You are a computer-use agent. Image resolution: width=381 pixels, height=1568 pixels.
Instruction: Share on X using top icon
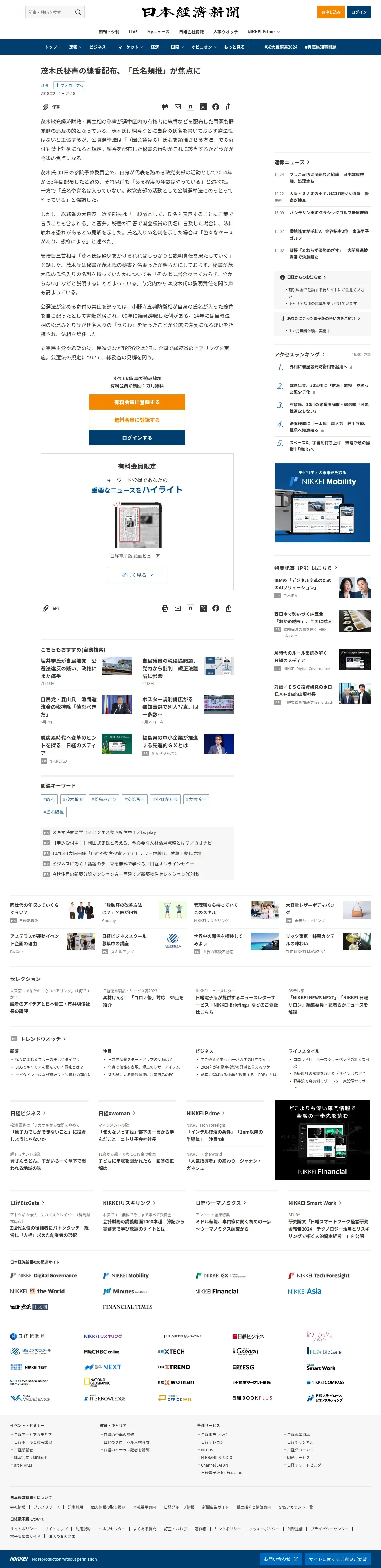click(x=203, y=106)
